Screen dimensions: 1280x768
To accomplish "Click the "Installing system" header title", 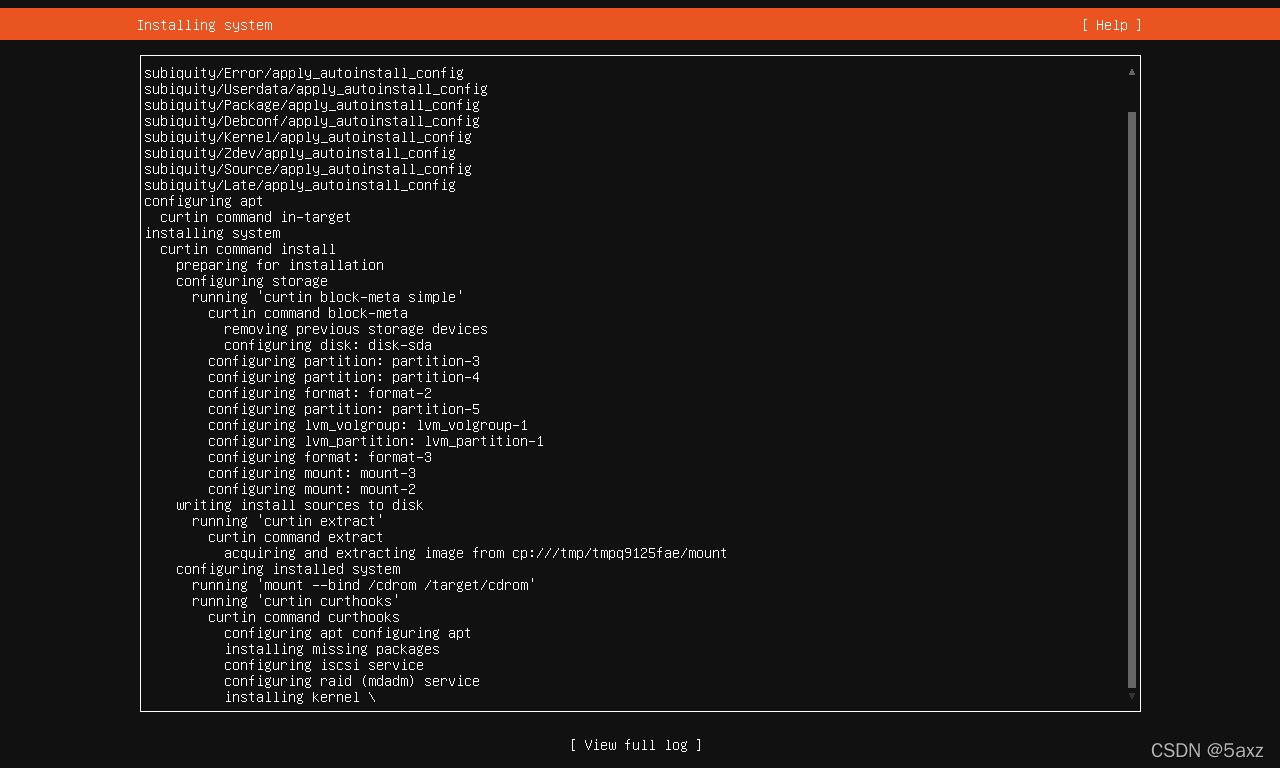I will click(204, 25).
